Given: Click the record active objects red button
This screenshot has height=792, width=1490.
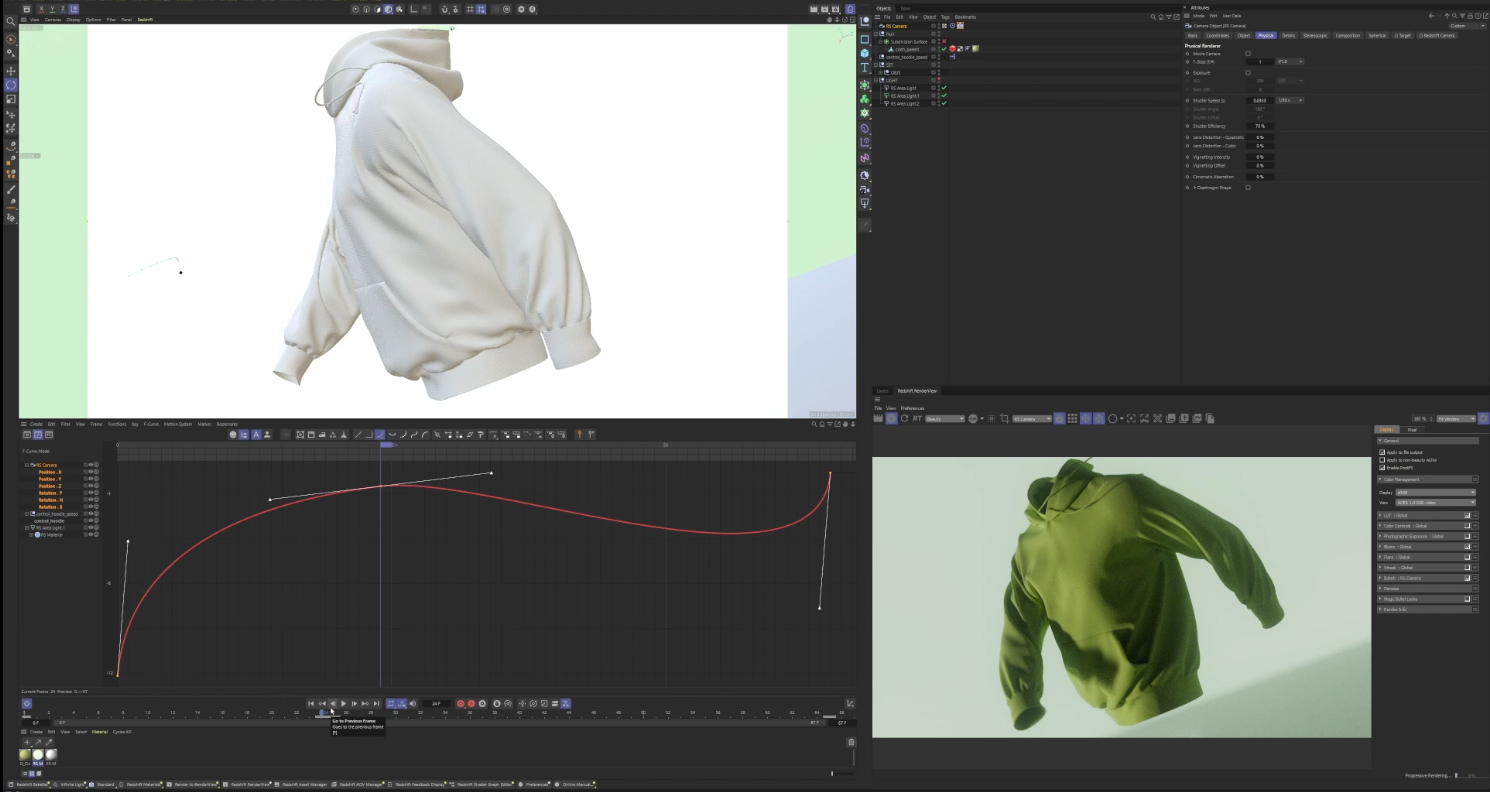Looking at the screenshot, I should (461, 703).
